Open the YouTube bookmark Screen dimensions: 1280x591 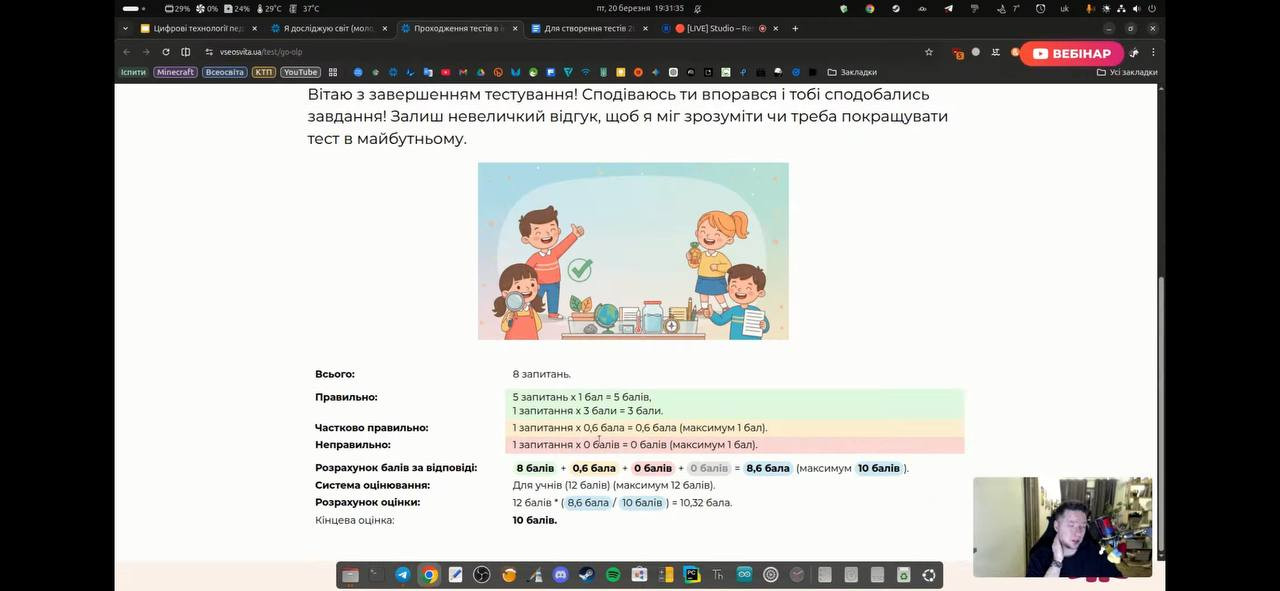tap(300, 72)
